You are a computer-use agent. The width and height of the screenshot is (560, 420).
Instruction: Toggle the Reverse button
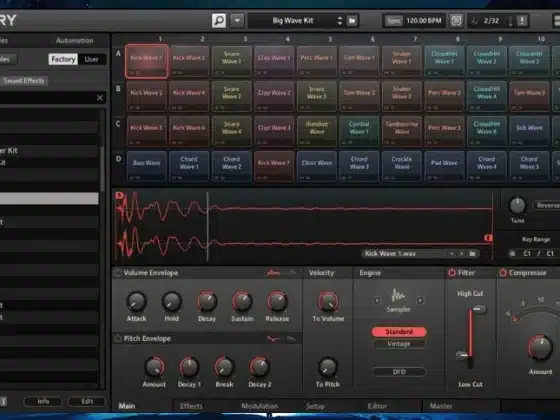point(546,205)
